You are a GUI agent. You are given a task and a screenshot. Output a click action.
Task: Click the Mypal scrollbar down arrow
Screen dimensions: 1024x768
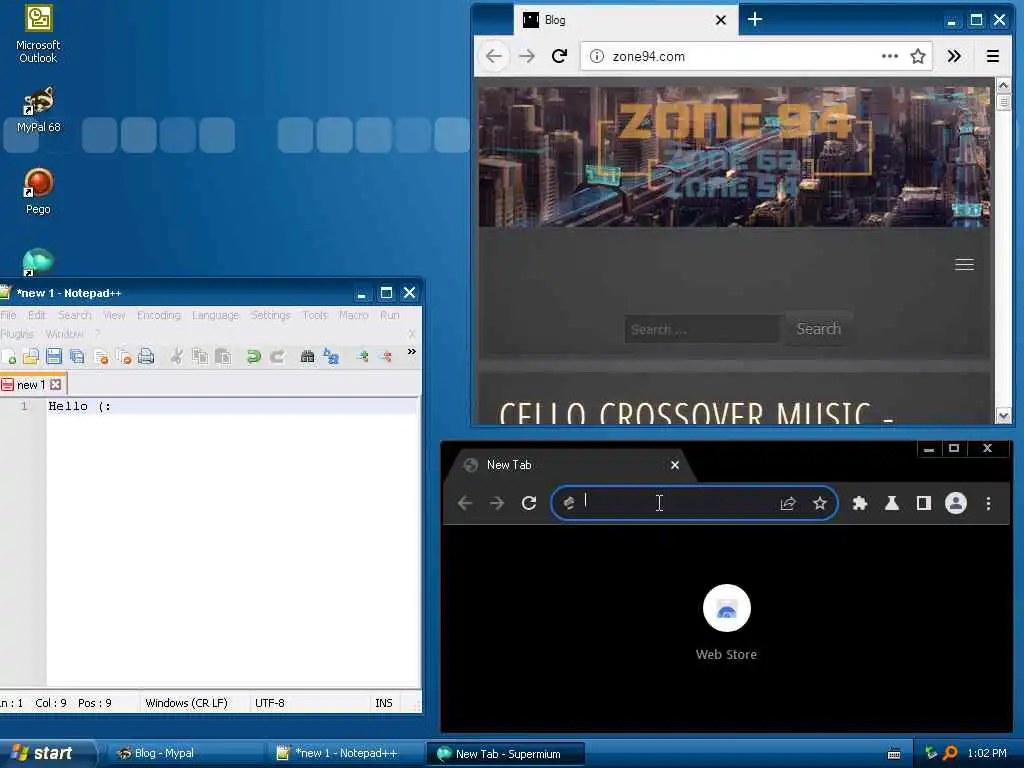click(1004, 415)
